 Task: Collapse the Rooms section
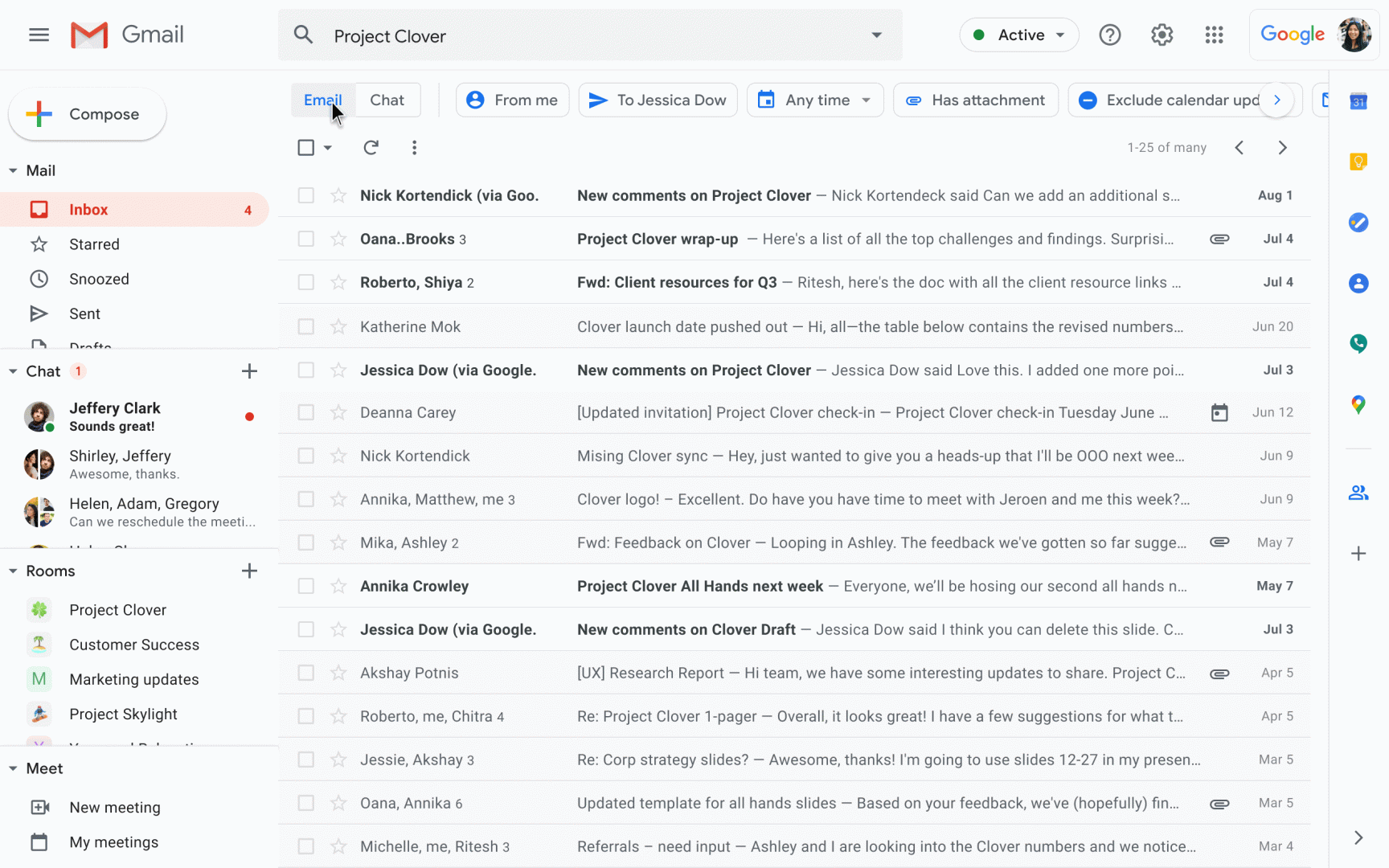pos(13,571)
